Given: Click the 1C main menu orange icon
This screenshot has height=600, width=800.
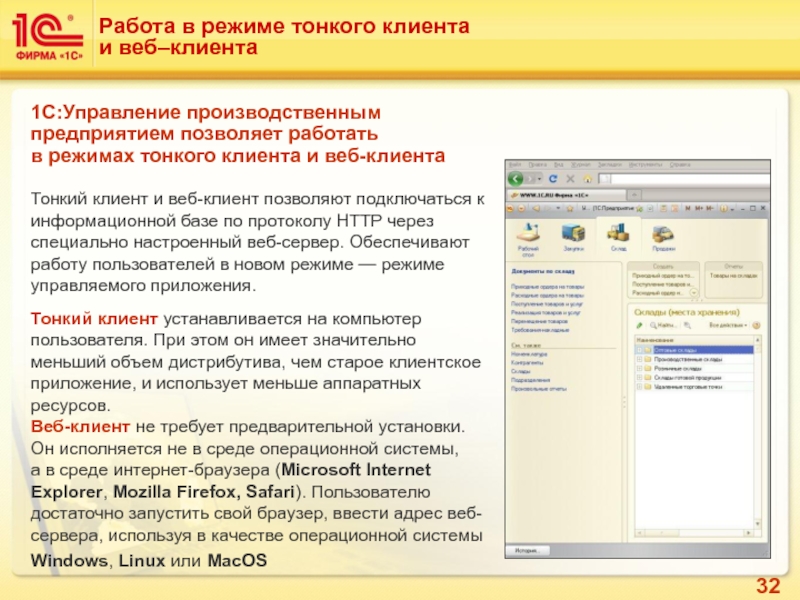Looking at the screenshot, I should 510,208.
